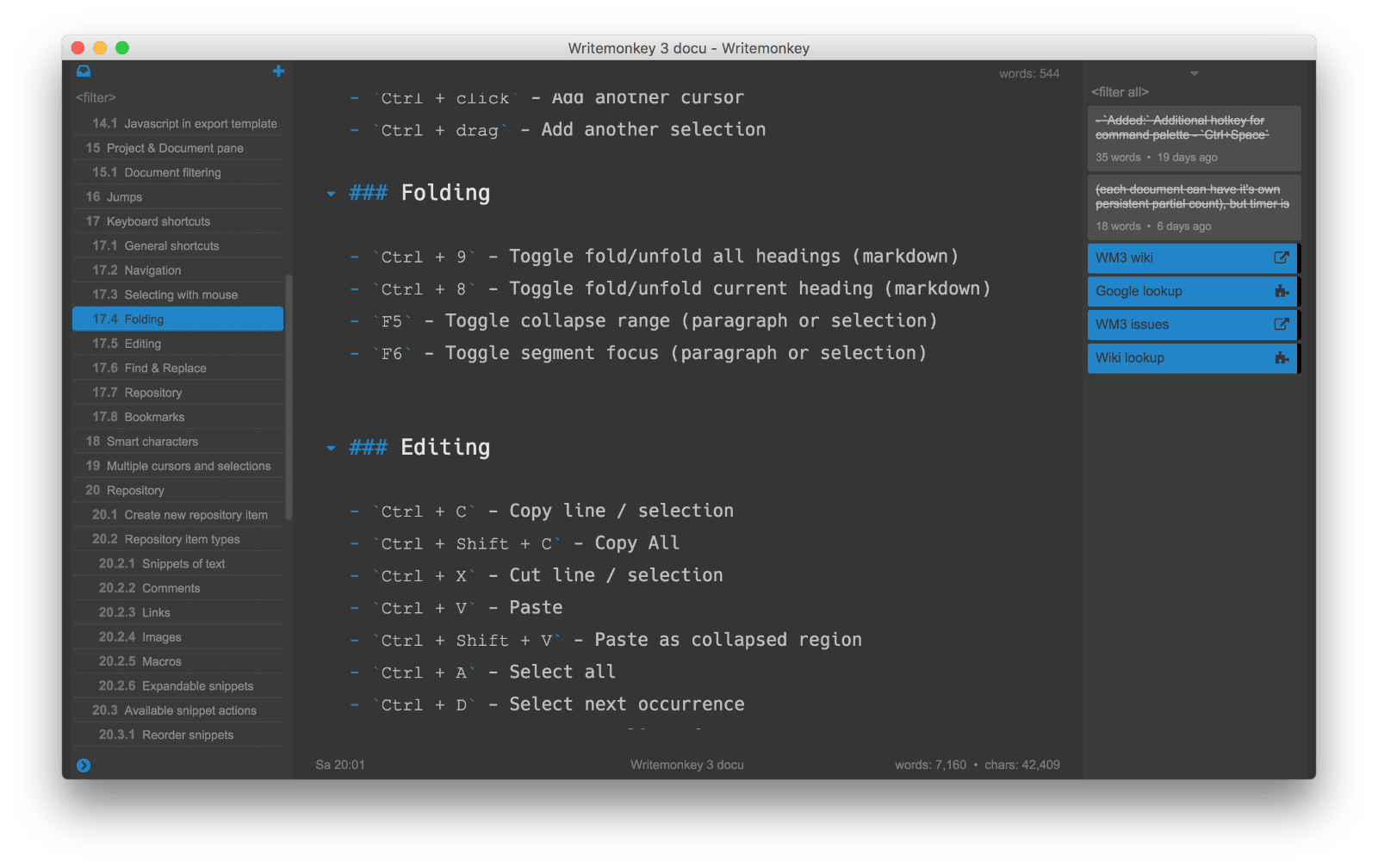Jump to 17.6 Find & Replace section
This screenshot has height=868, width=1378.
coord(164,368)
